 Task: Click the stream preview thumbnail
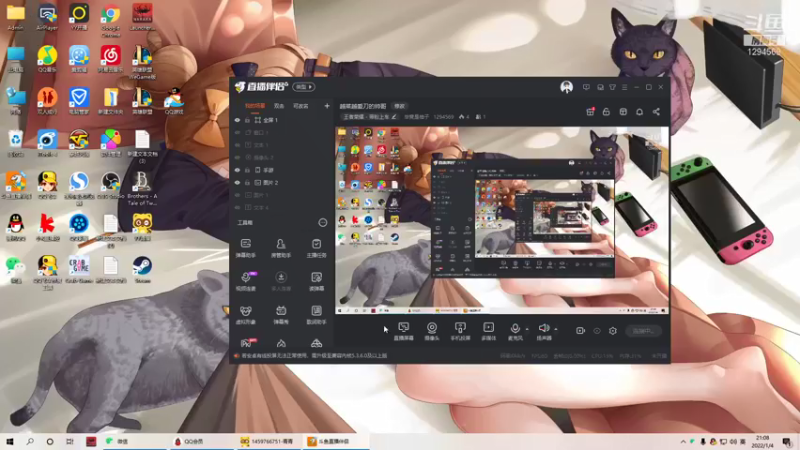(502, 220)
